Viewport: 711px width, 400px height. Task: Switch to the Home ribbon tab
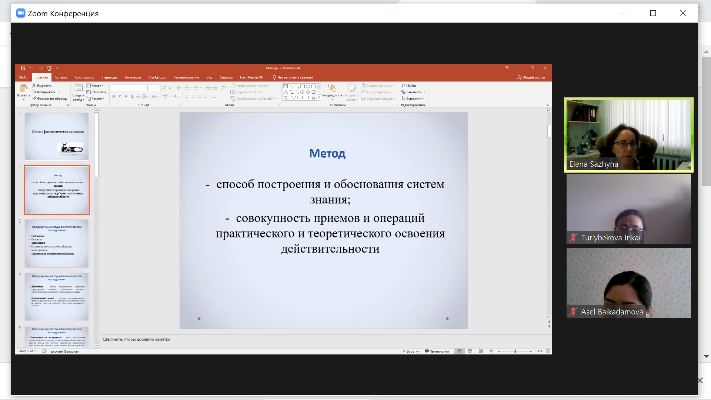41,77
